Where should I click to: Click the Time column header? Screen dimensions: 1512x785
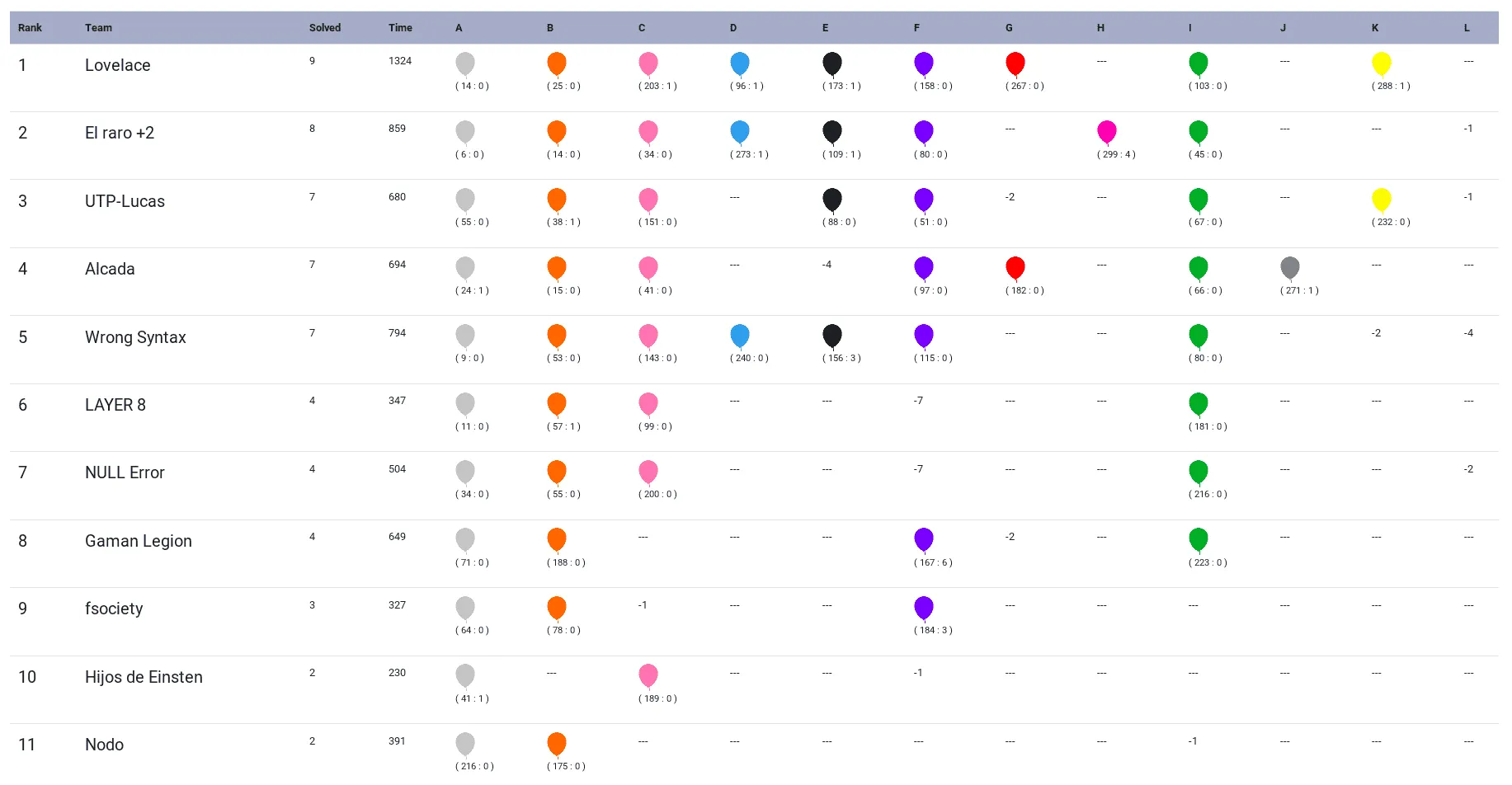[x=400, y=28]
